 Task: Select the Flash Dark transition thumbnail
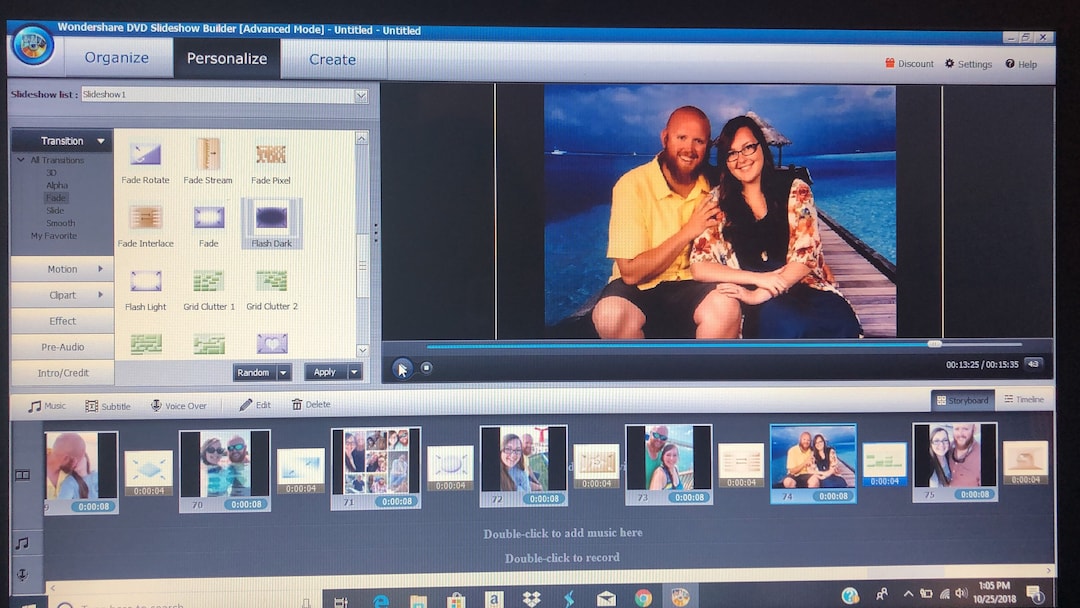[271, 218]
